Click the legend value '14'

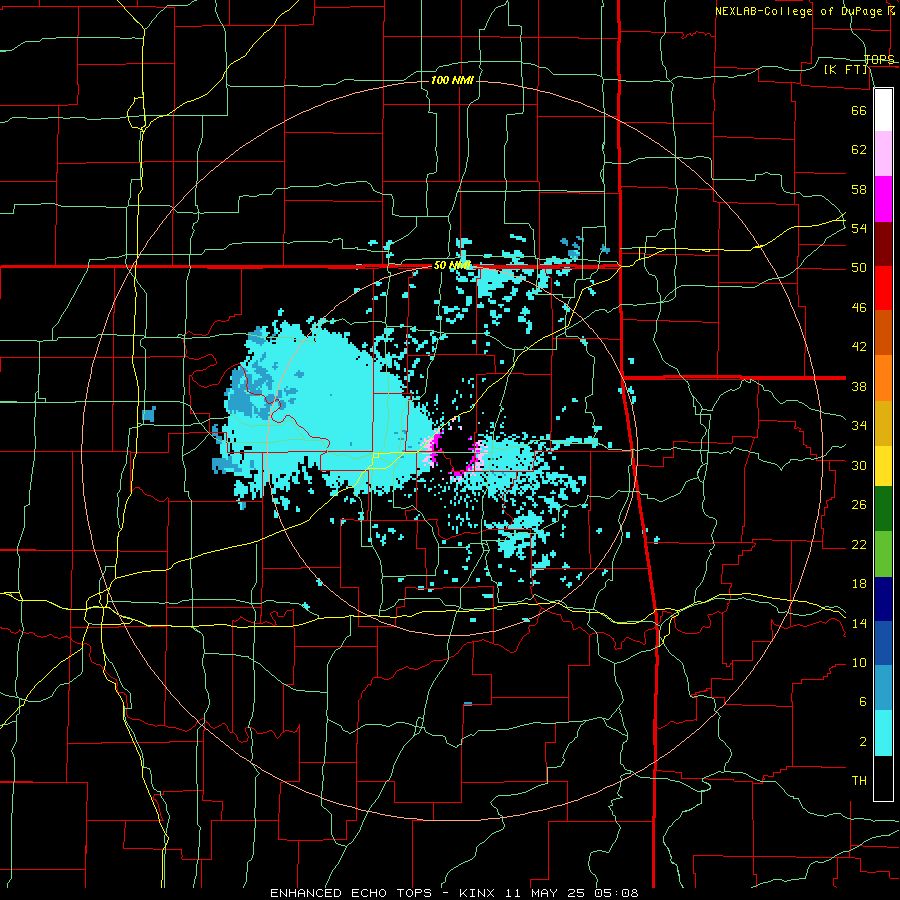coord(859,623)
